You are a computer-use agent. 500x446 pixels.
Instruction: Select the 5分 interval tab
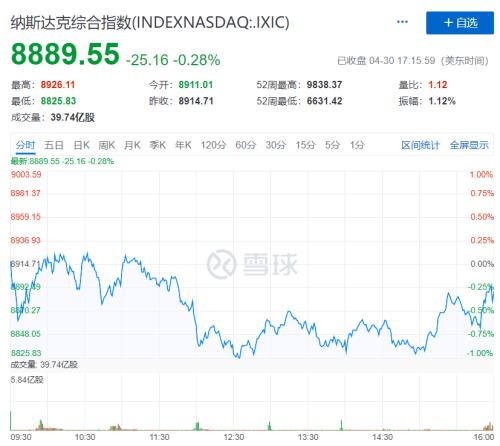pos(332,145)
